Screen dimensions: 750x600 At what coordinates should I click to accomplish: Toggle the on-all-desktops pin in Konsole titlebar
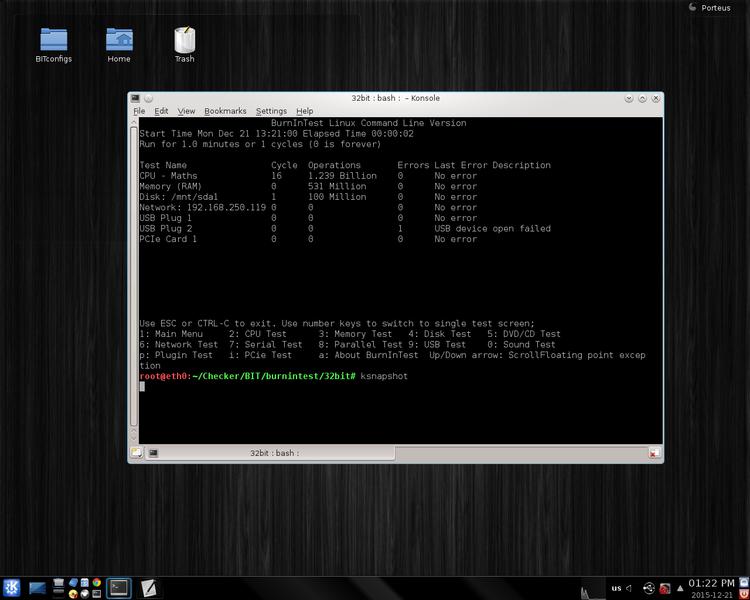click(x=149, y=98)
